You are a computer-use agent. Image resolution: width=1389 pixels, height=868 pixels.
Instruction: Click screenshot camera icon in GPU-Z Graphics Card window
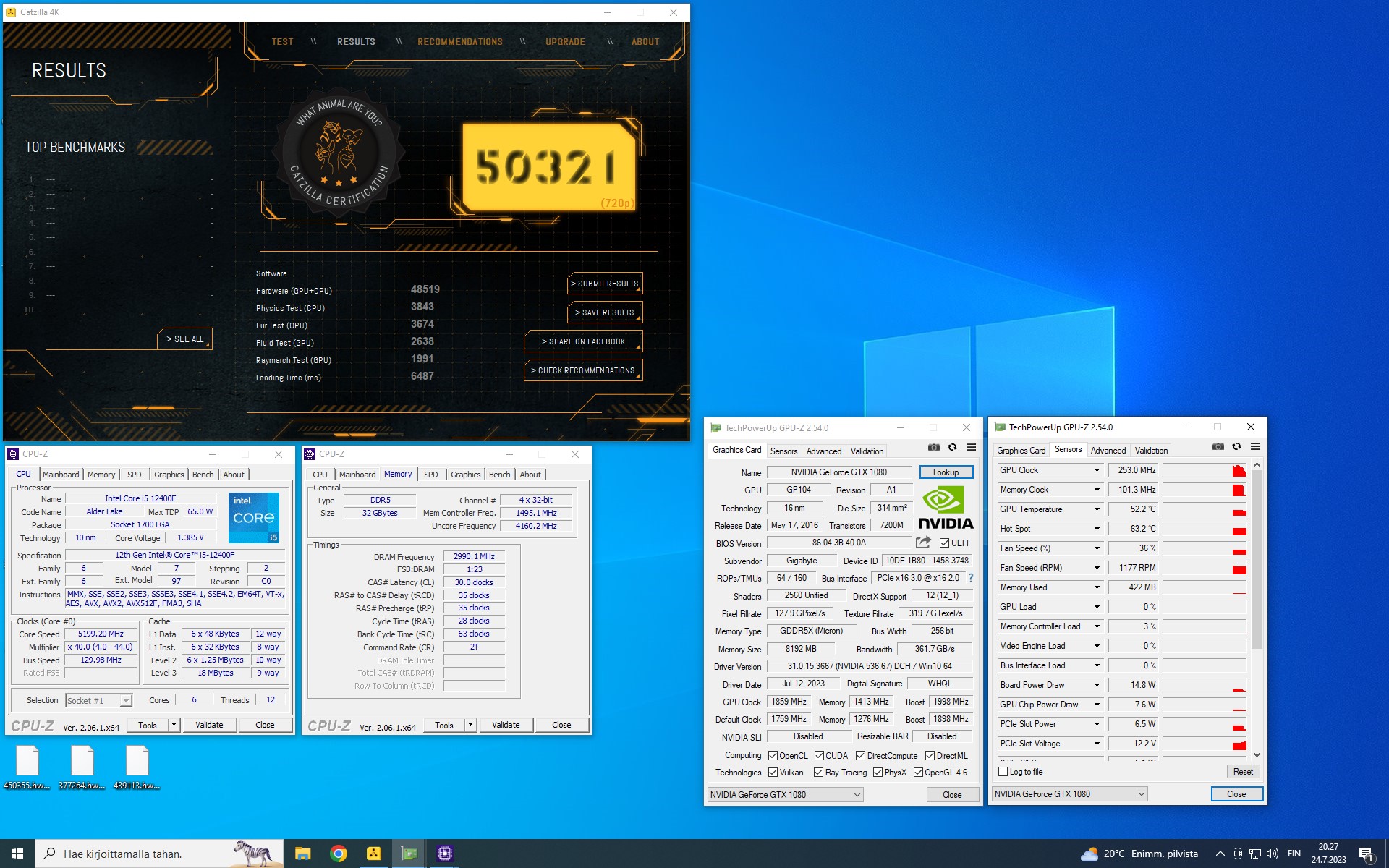tap(934, 448)
